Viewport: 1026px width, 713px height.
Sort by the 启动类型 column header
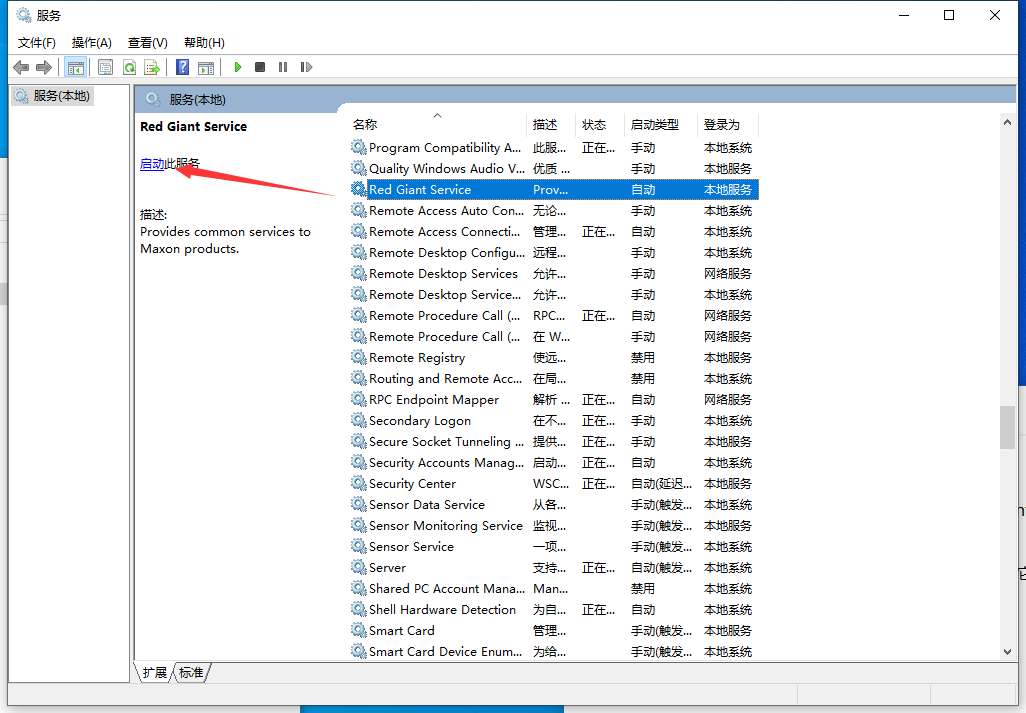[661, 124]
